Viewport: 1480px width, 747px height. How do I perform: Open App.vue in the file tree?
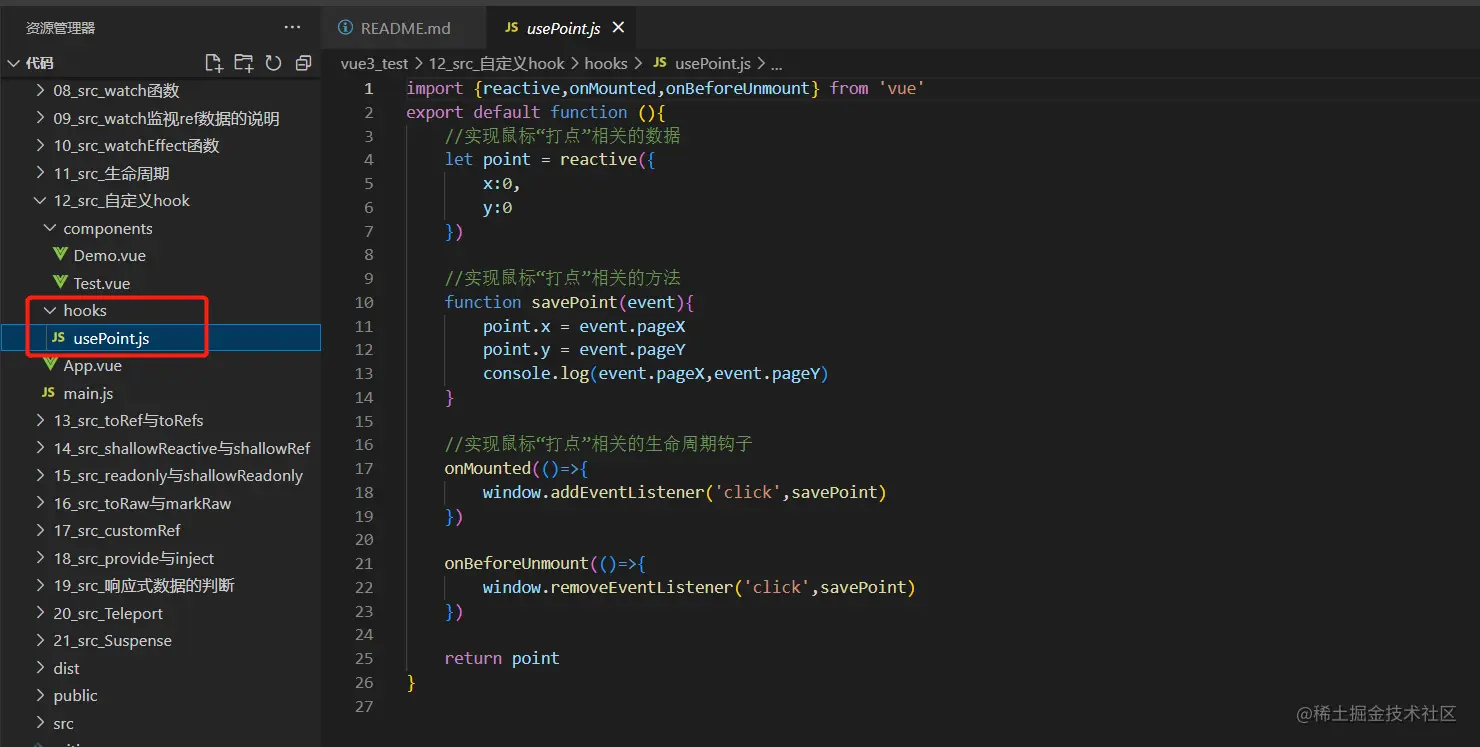(92, 365)
